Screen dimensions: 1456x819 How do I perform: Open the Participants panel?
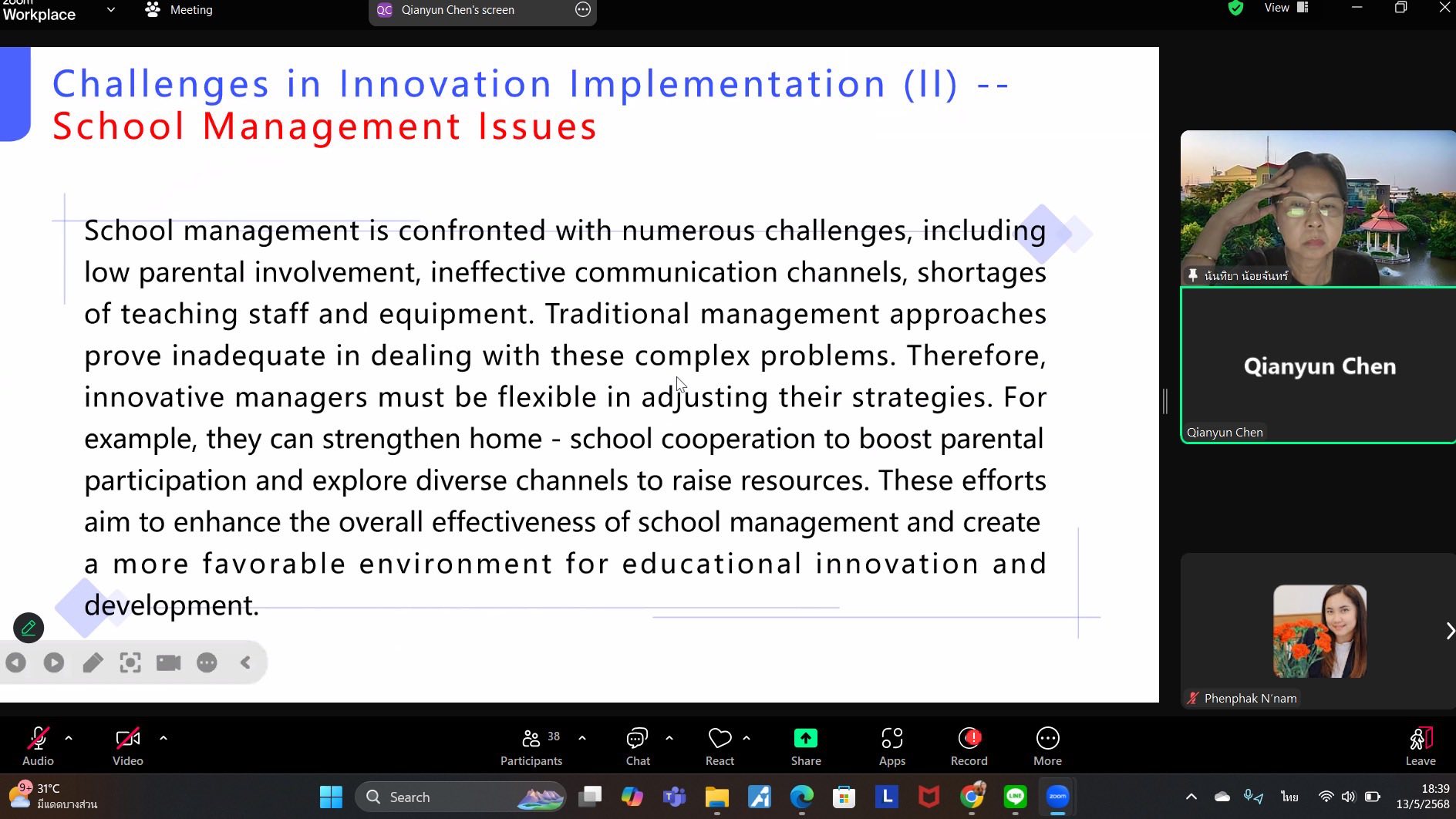click(x=531, y=746)
